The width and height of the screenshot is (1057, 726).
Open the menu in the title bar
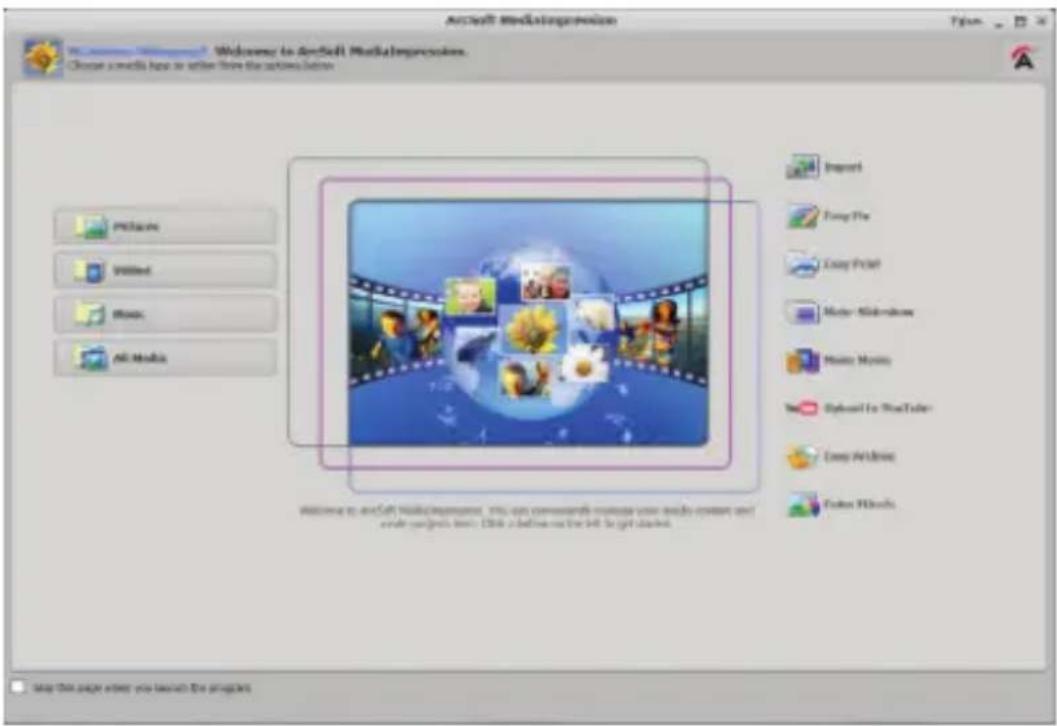point(965,22)
